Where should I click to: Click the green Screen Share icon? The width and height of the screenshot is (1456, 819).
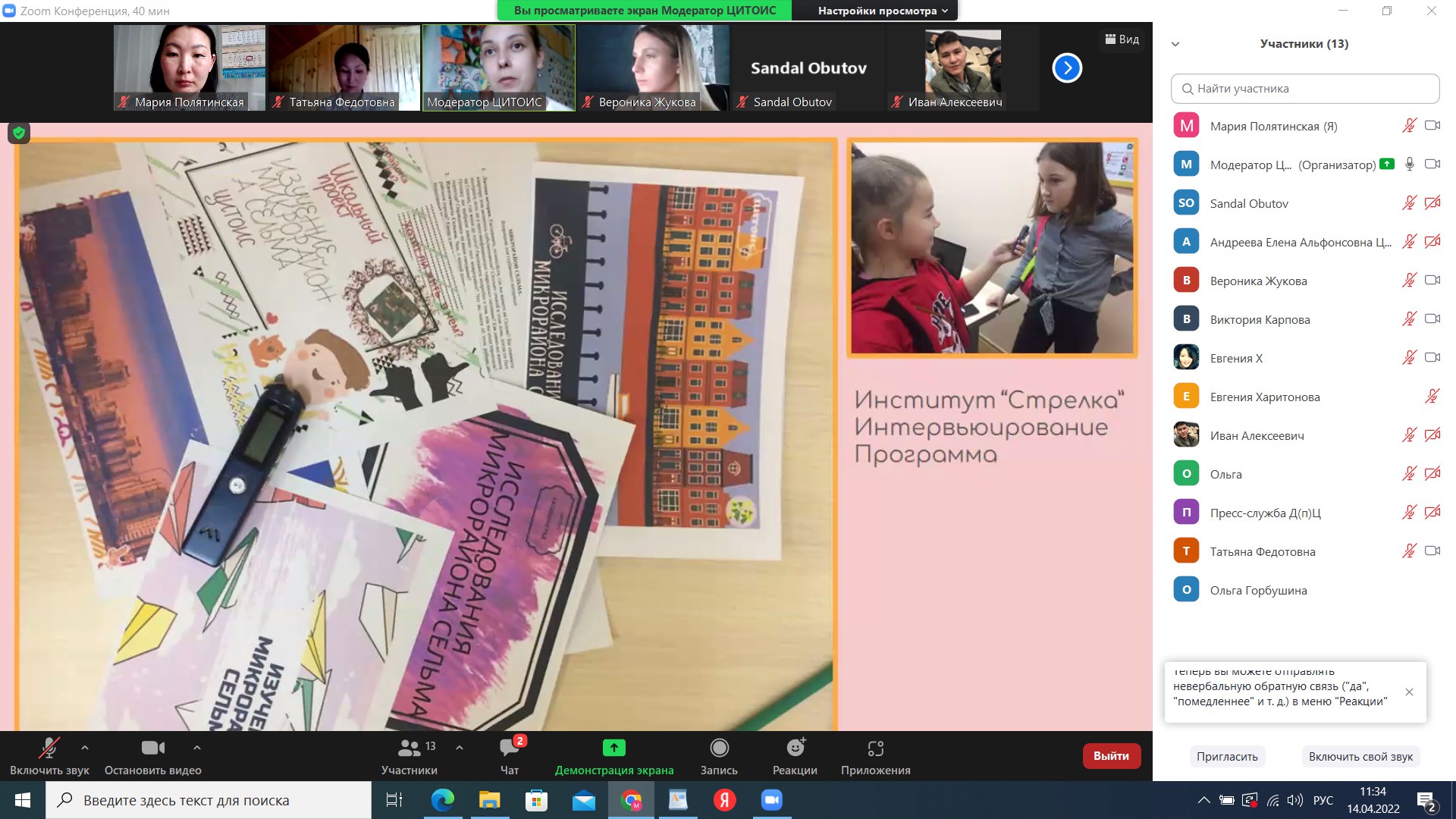(613, 748)
